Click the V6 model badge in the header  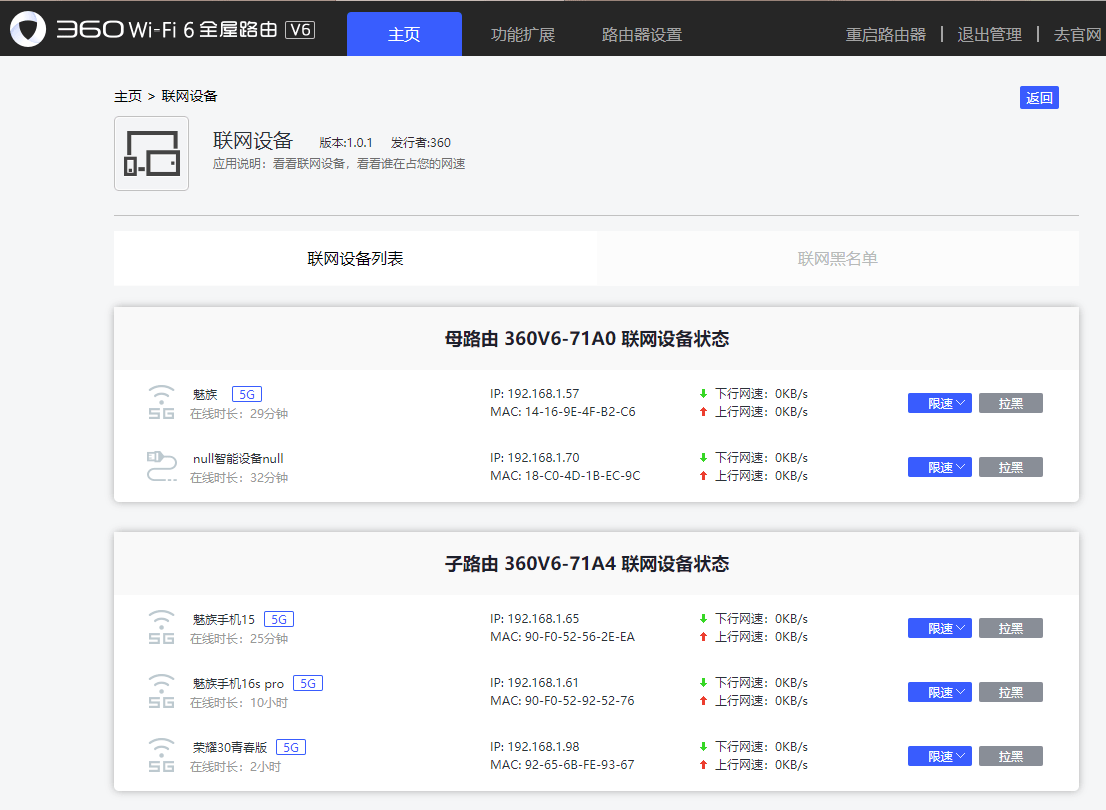coord(300,30)
